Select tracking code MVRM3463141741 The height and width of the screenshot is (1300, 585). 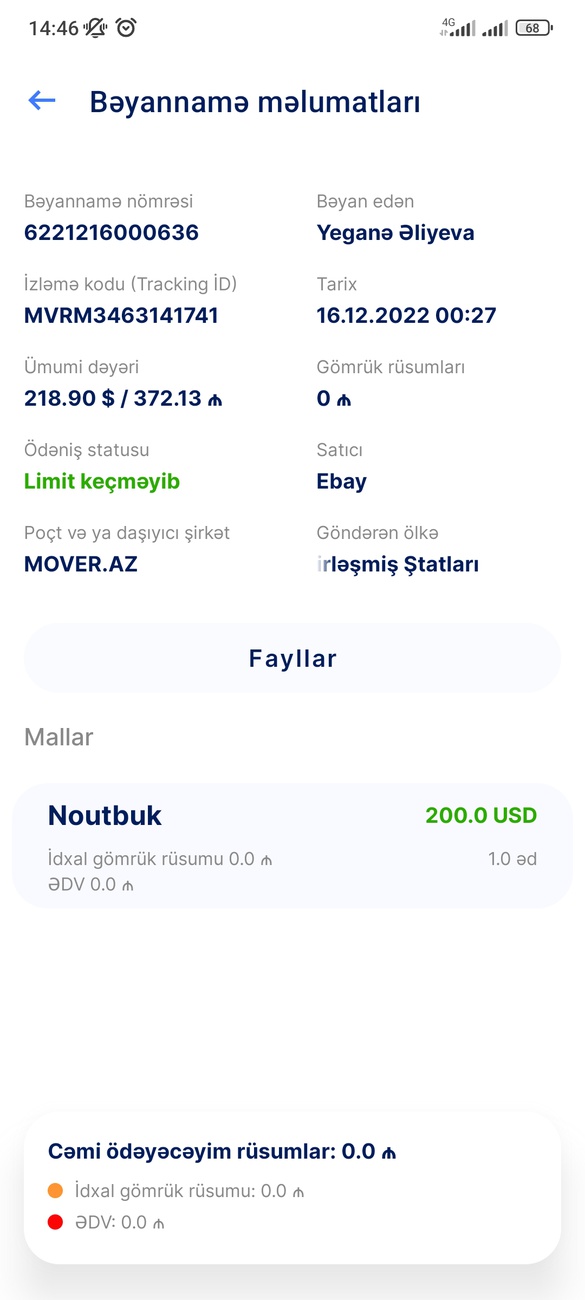(121, 316)
